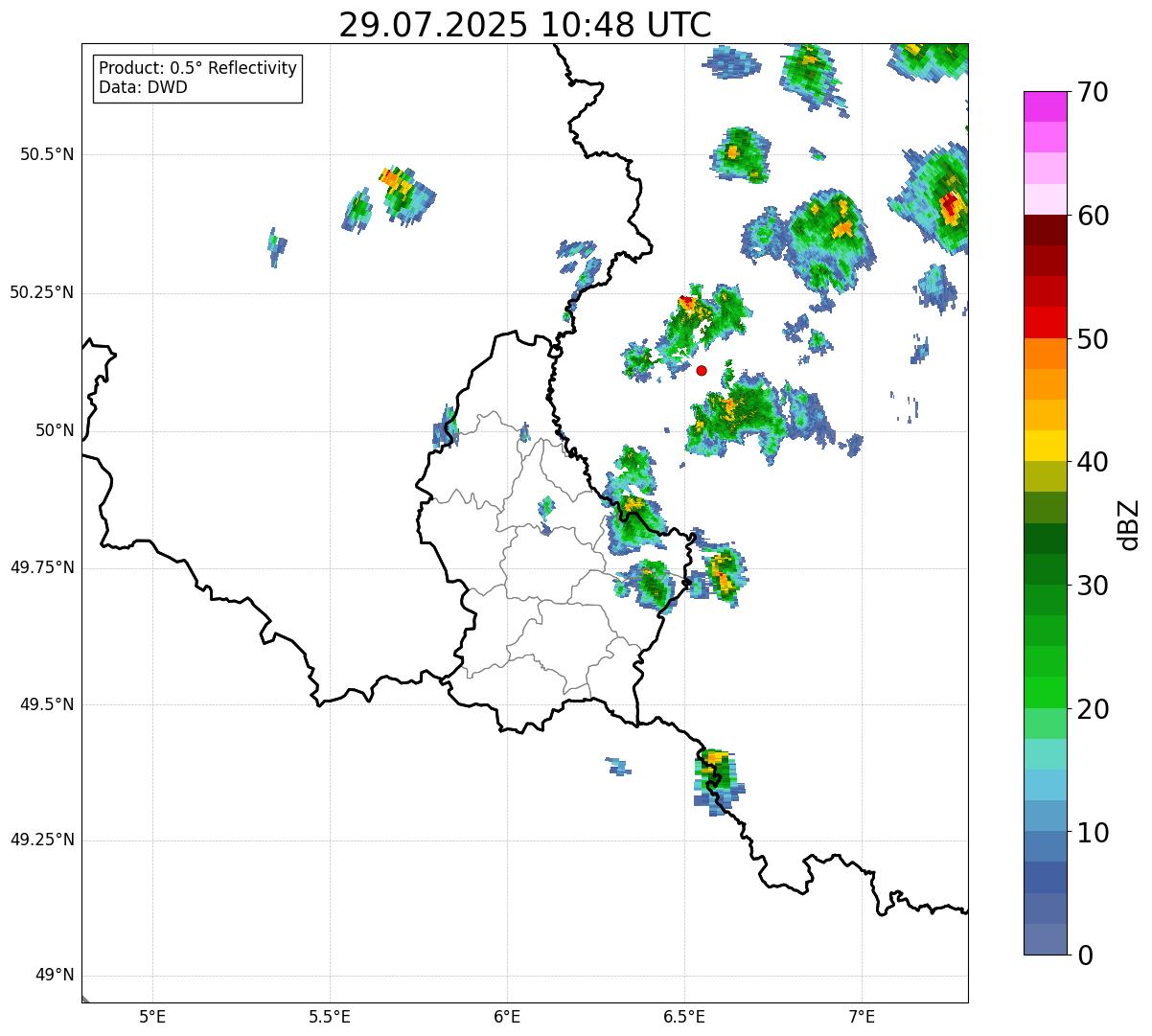1152x1036 pixels.
Task: Click the magenta swatch at colorbar top
Action: 1045,106
